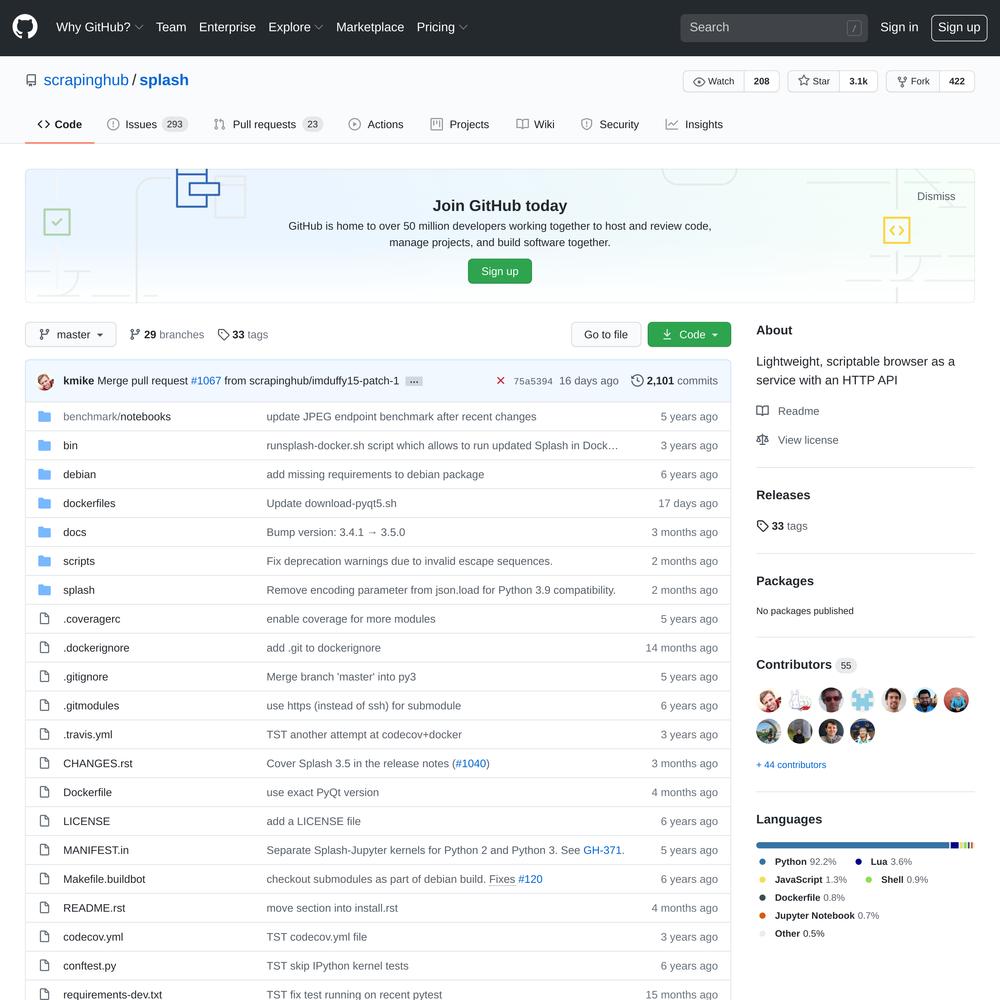Image resolution: width=1000 pixels, height=1000 pixels.
Task: Select the Code tab
Action: coord(60,124)
